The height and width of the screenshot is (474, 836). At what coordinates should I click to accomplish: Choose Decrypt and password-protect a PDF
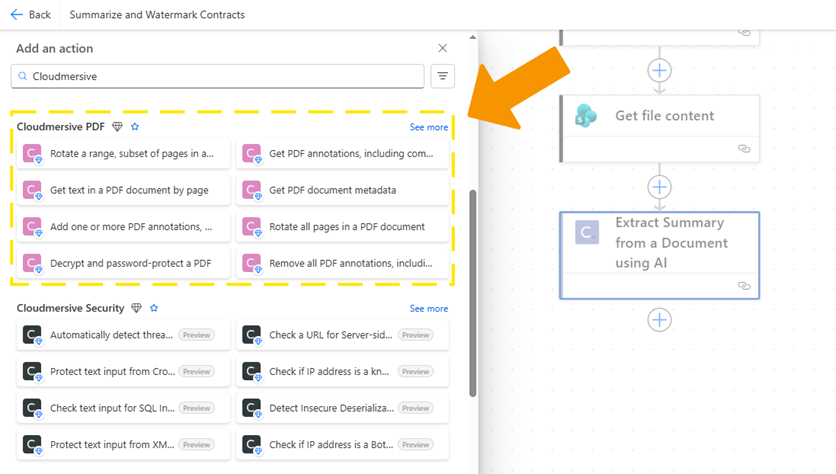coord(123,263)
